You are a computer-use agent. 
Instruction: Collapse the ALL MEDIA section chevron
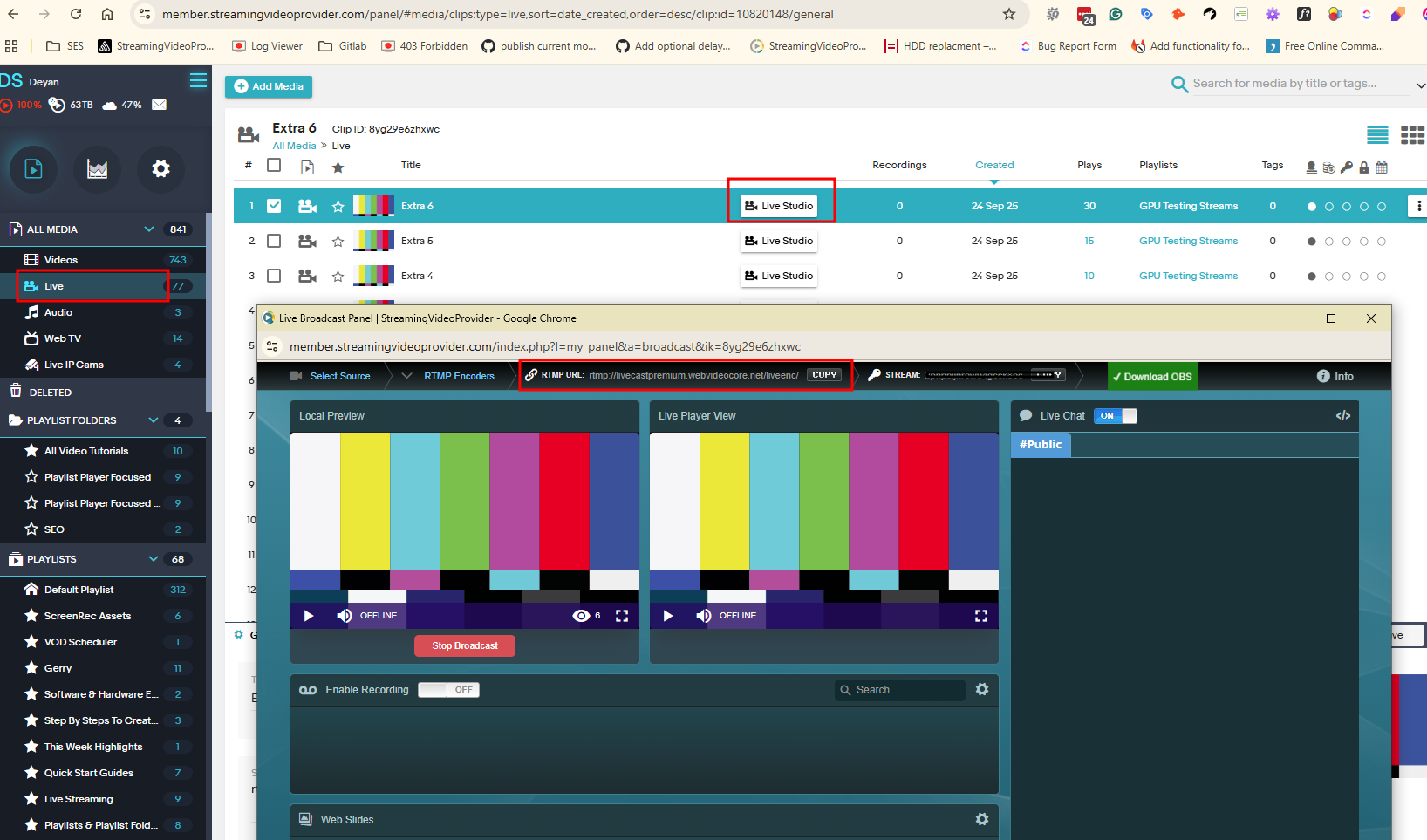tap(149, 229)
